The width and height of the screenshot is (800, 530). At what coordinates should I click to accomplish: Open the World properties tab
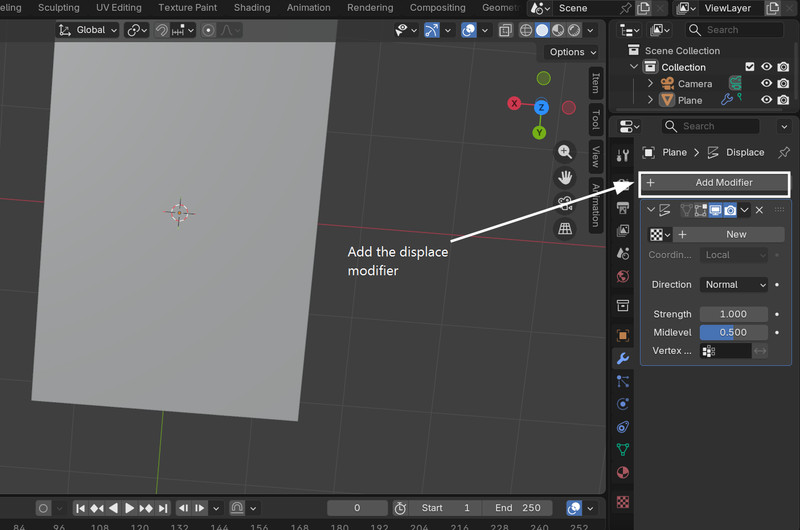[x=622, y=276]
